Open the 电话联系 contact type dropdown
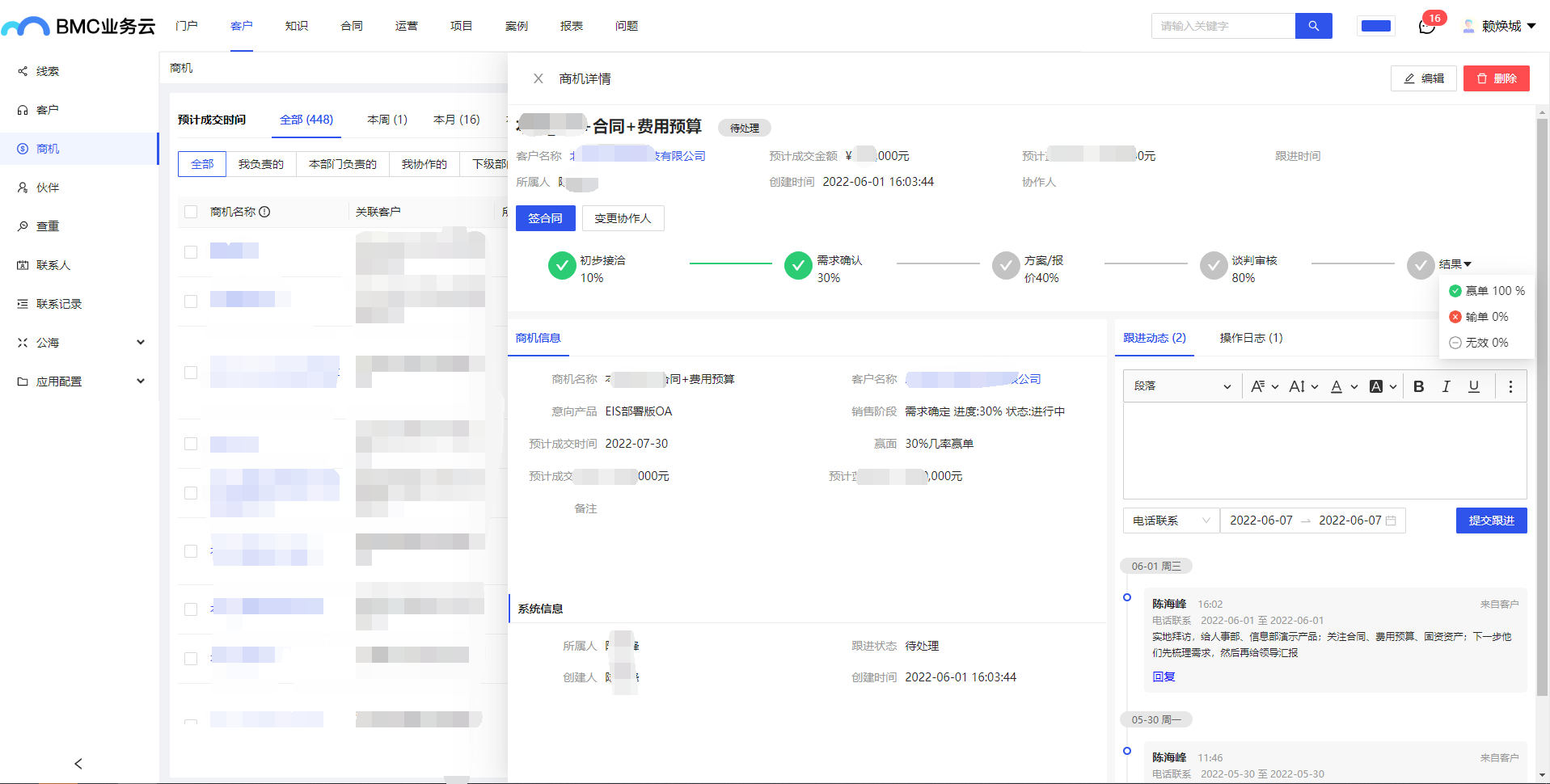Viewport: 1550px width, 784px height. click(x=1171, y=521)
